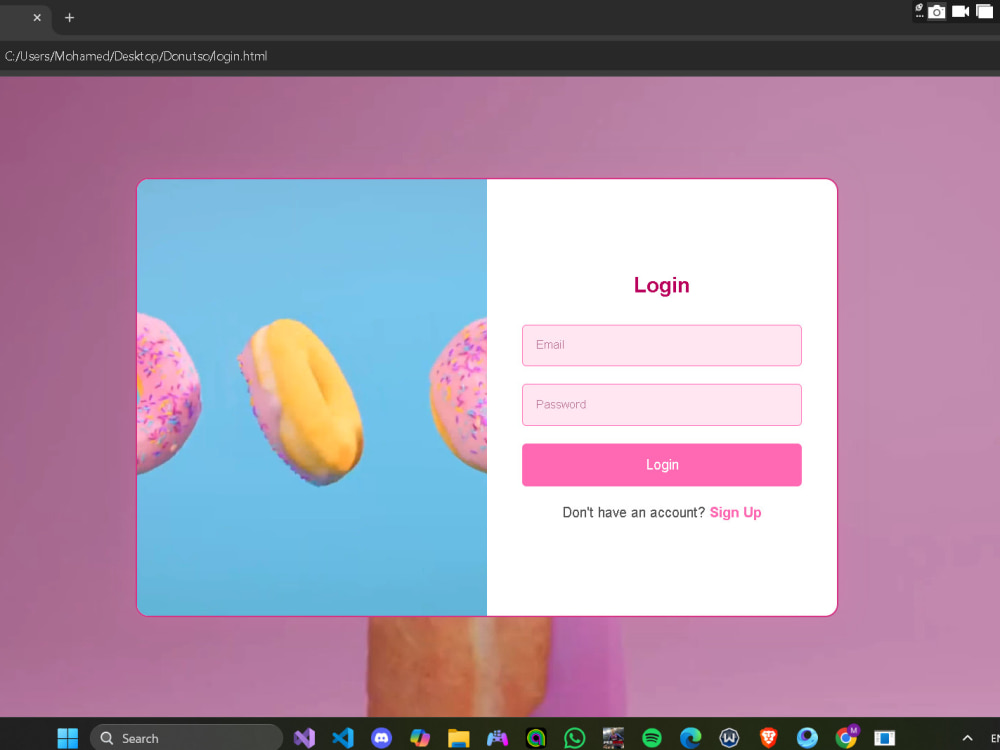
Task: Open Google Chrome from the taskbar
Action: pos(846,738)
